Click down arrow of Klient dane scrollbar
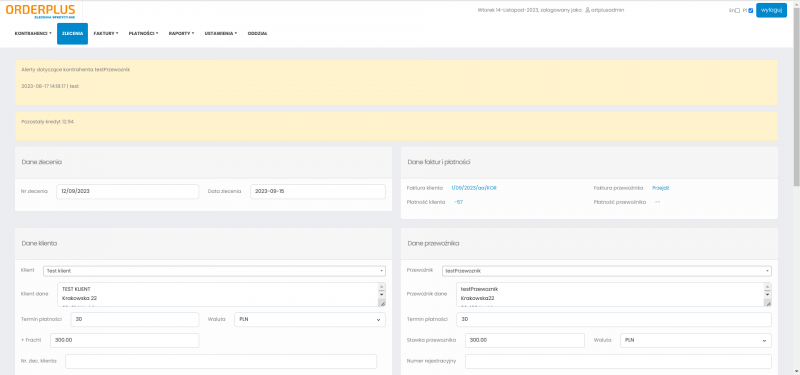The height and width of the screenshot is (375, 800). pos(382,294)
